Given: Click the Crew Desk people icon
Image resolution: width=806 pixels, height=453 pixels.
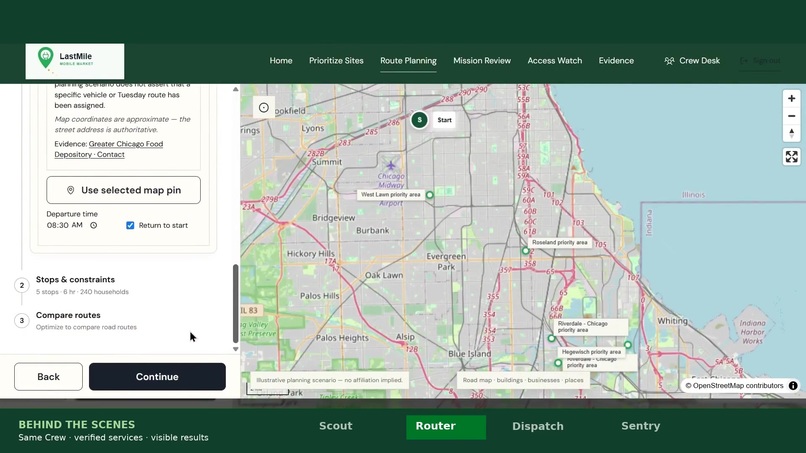Looking at the screenshot, I should pos(669,61).
